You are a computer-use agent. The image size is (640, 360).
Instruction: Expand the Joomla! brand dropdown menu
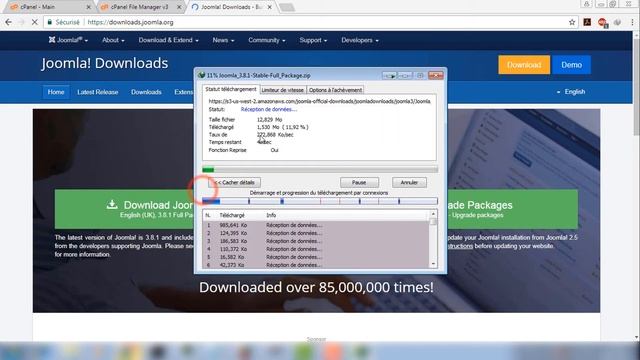click(68, 40)
